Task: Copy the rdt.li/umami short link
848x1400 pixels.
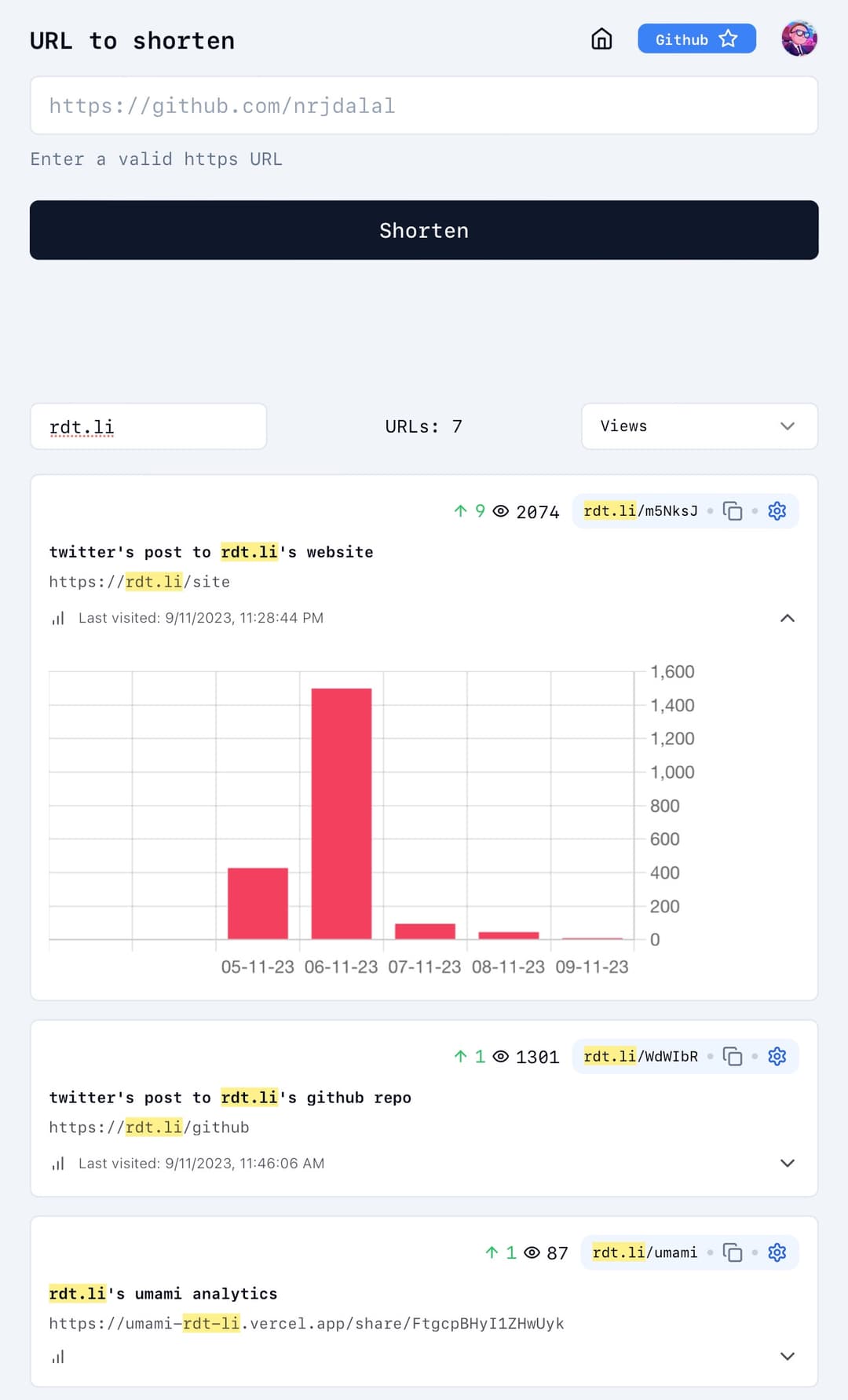Action: point(732,1252)
